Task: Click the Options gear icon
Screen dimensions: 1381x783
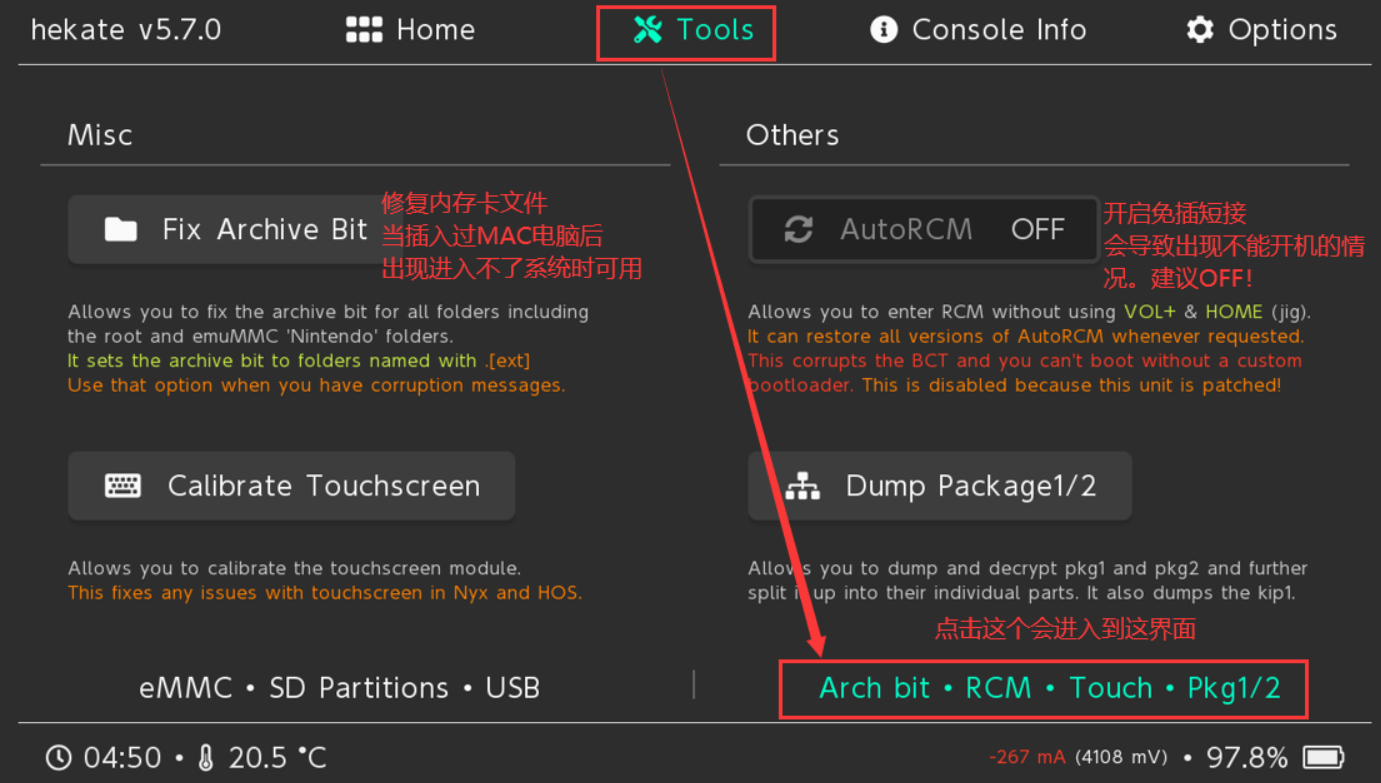Action: coord(1200,30)
